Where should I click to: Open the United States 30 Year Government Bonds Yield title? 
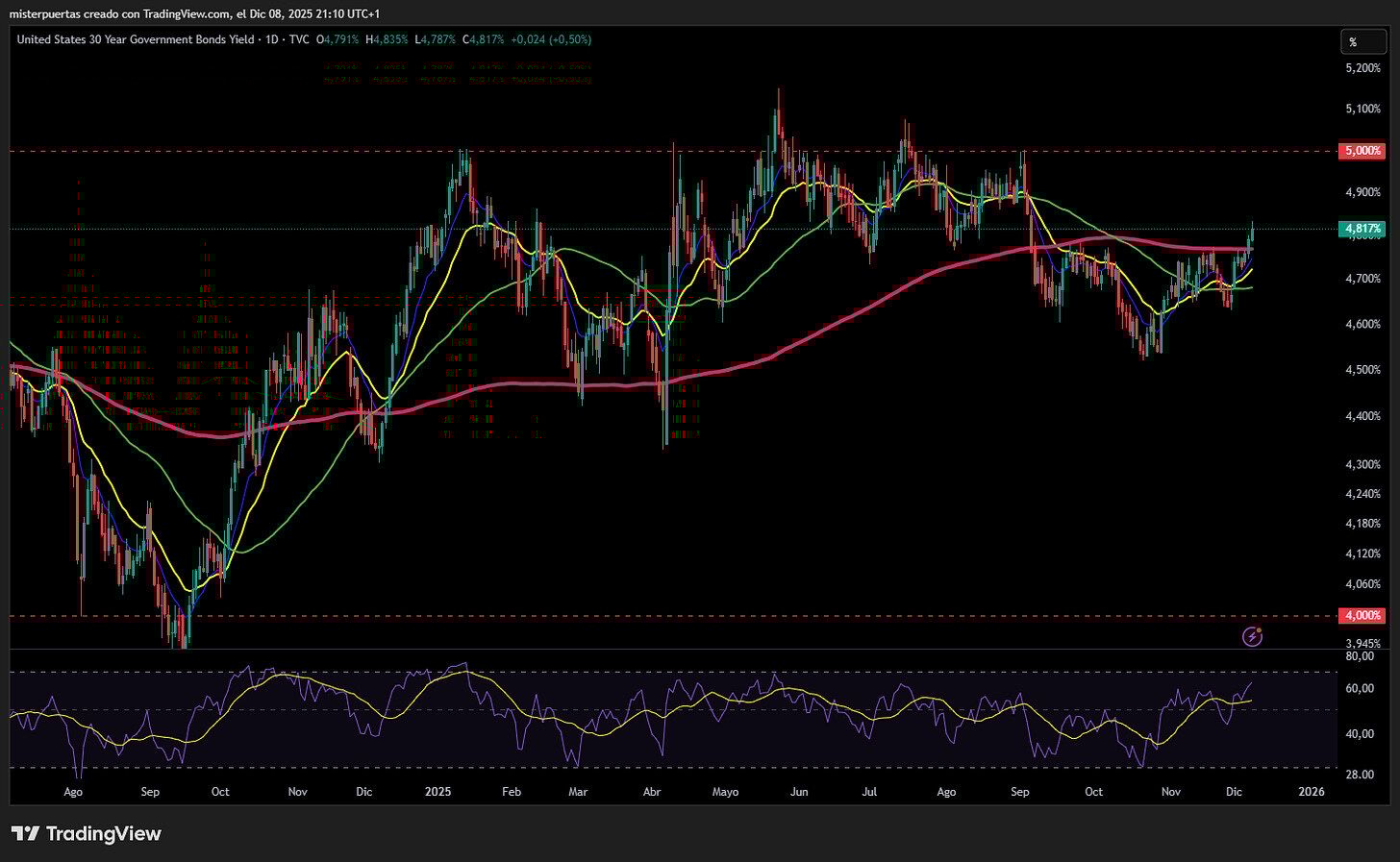tap(136, 39)
